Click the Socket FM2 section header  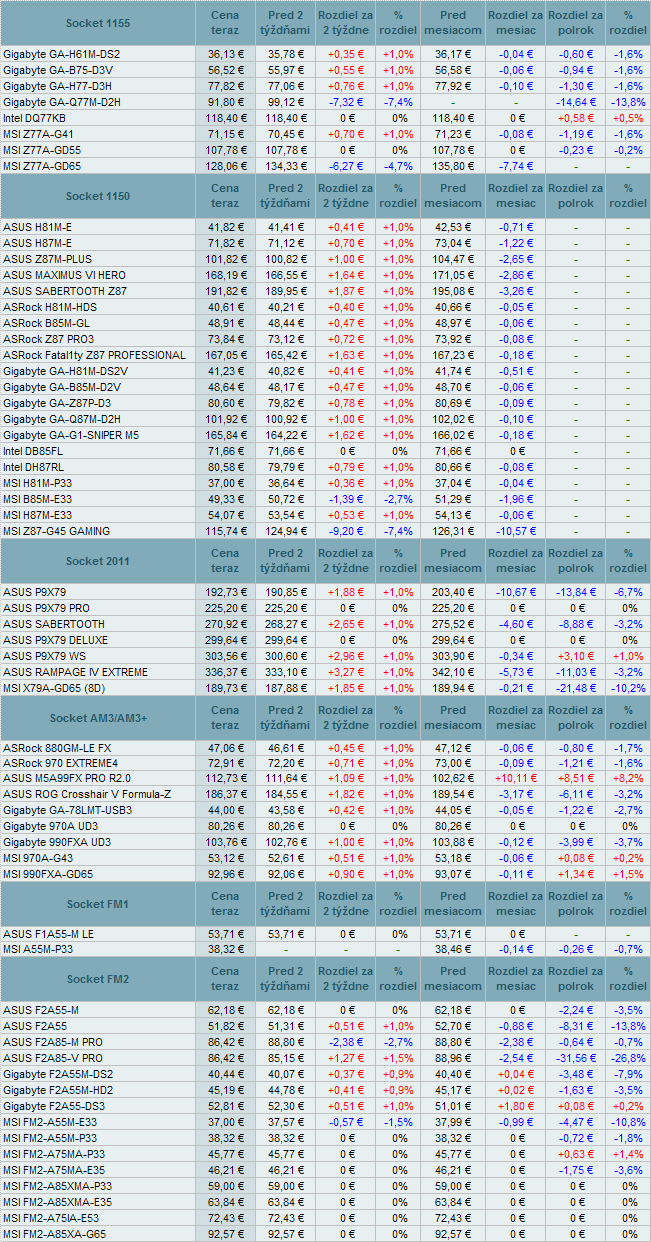coord(97,978)
